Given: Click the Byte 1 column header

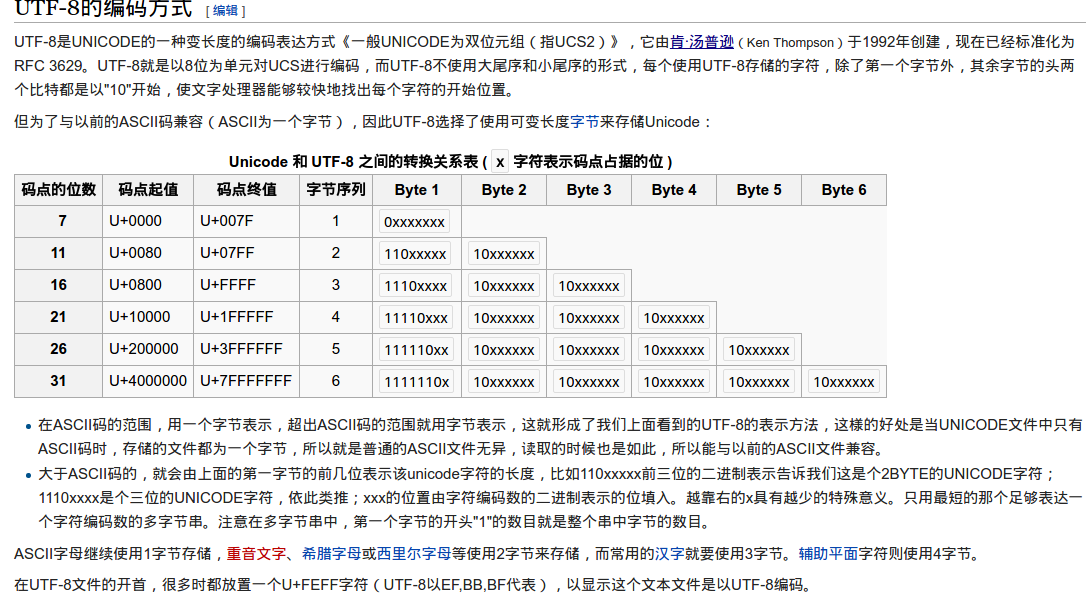Looking at the screenshot, I should click(417, 190).
